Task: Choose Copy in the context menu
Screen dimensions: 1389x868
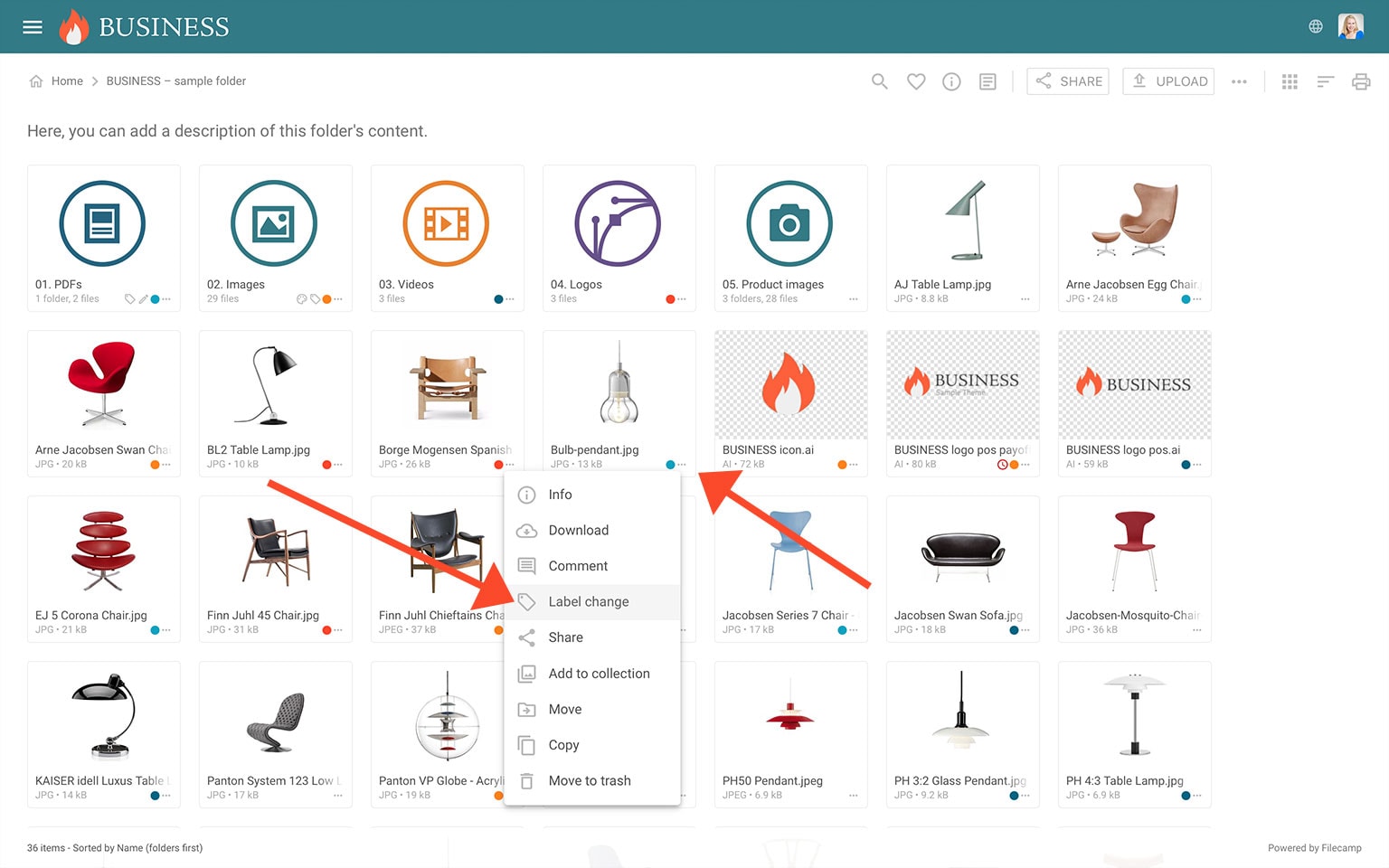Action: pos(591,745)
